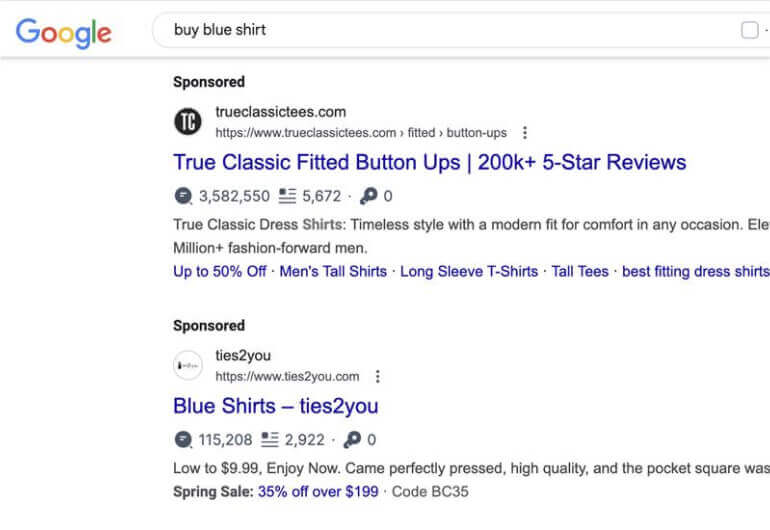The height and width of the screenshot is (530, 770).
Task: Open the three-dot menu beside the trueclassictees URL
Action: pos(525,133)
